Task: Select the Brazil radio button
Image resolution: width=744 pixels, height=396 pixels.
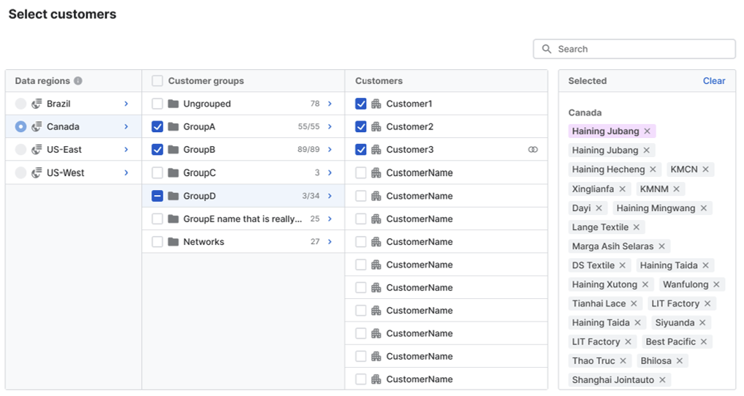Action: (x=20, y=104)
